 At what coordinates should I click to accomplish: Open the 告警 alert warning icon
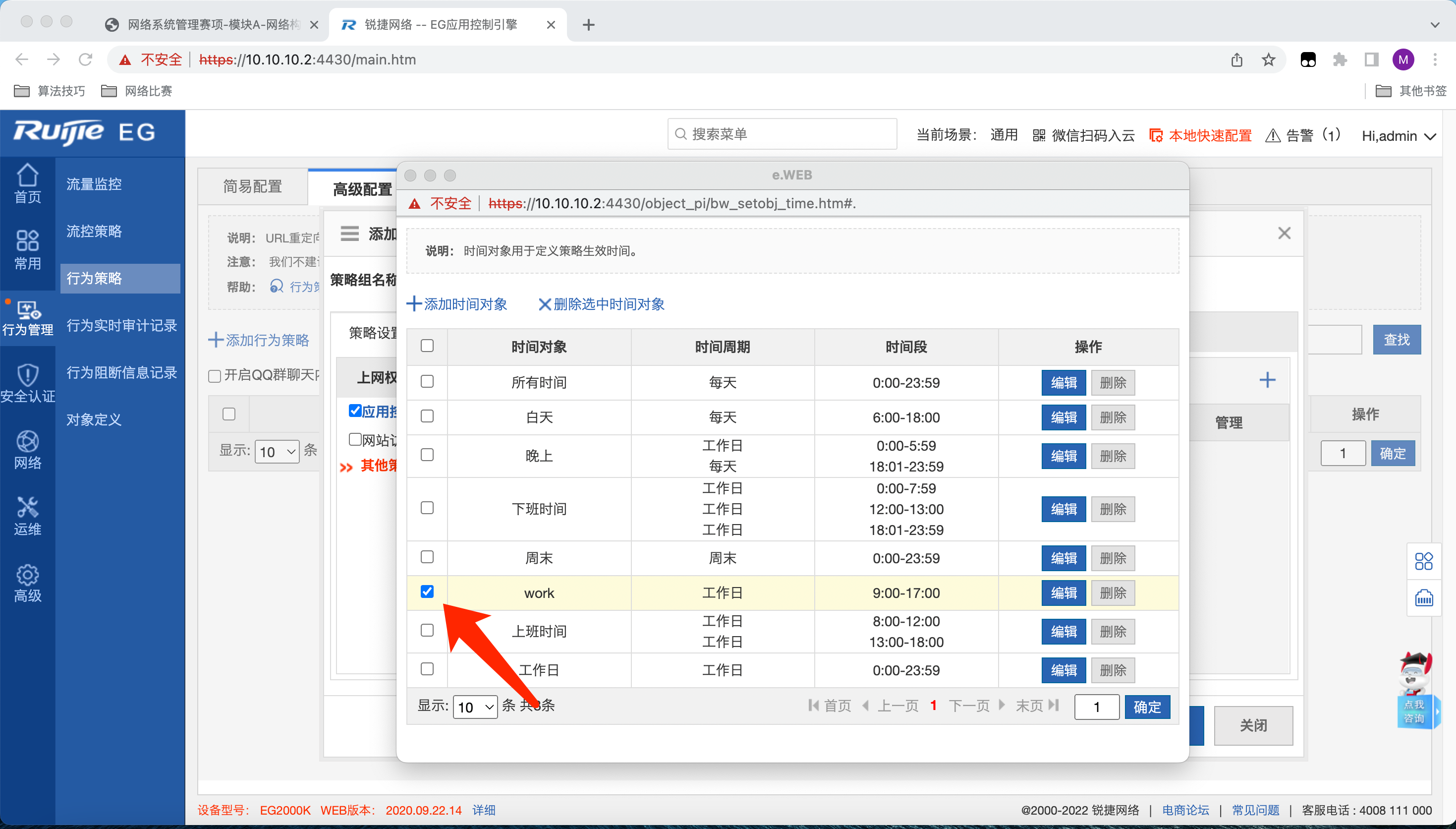click(x=1273, y=135)
